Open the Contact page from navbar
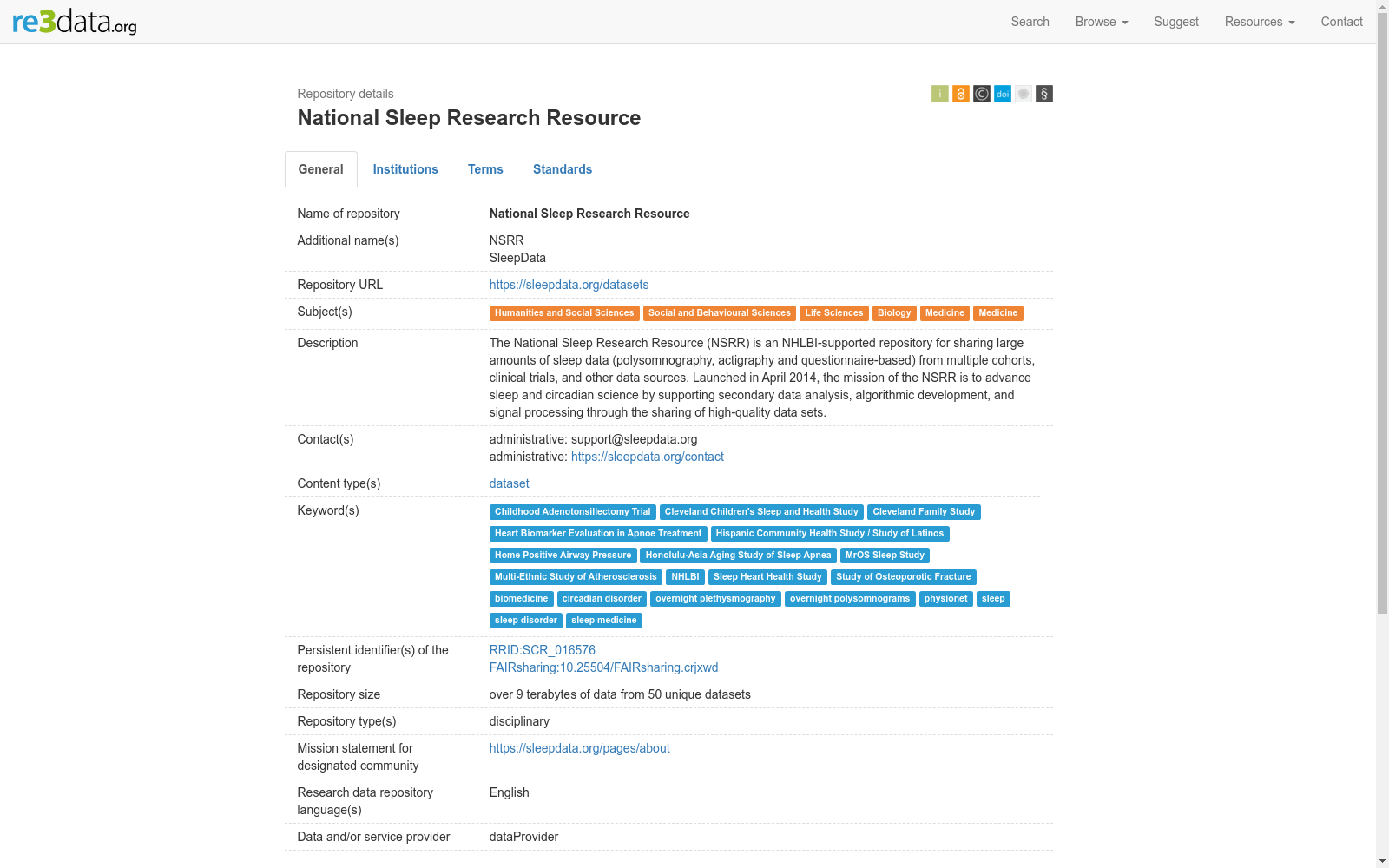1389x868 pixels. (x=1342, y=22)
